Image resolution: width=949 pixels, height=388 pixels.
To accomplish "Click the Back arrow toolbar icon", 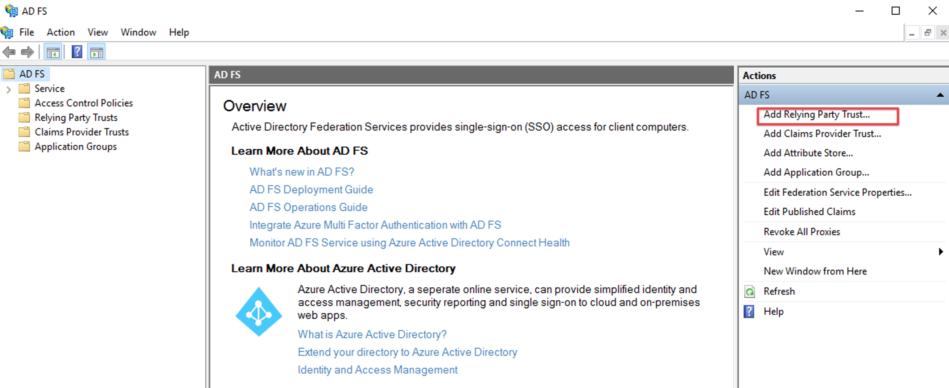I will point(9,52).
